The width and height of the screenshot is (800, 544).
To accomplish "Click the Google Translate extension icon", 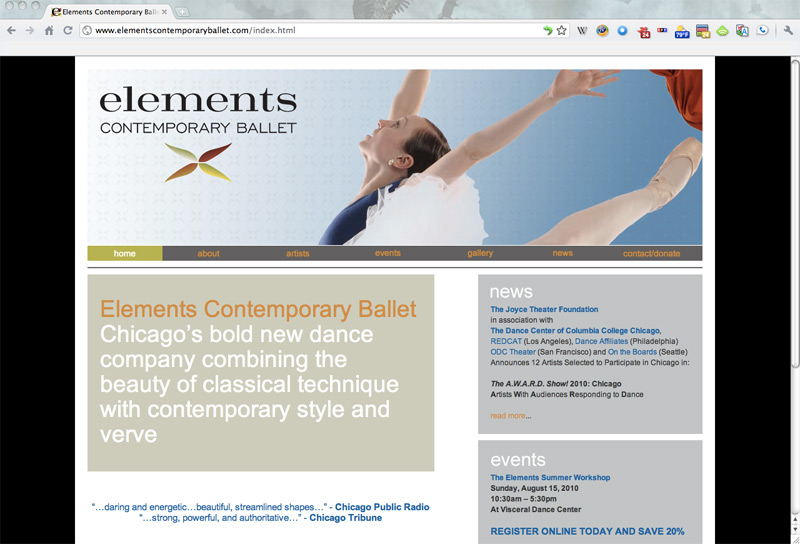I will click(741, 31).
